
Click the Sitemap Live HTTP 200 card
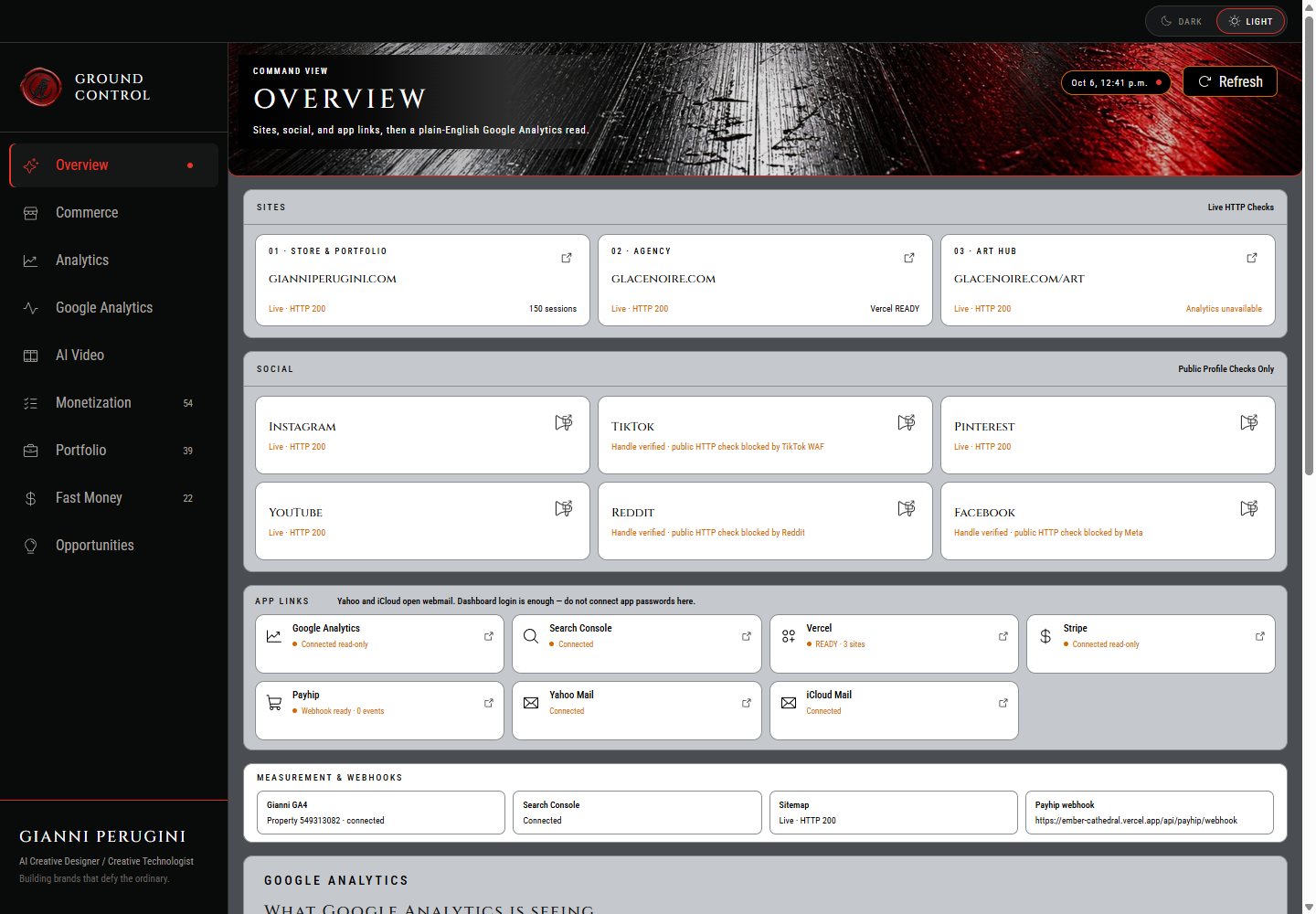click(x=893, y=813)
